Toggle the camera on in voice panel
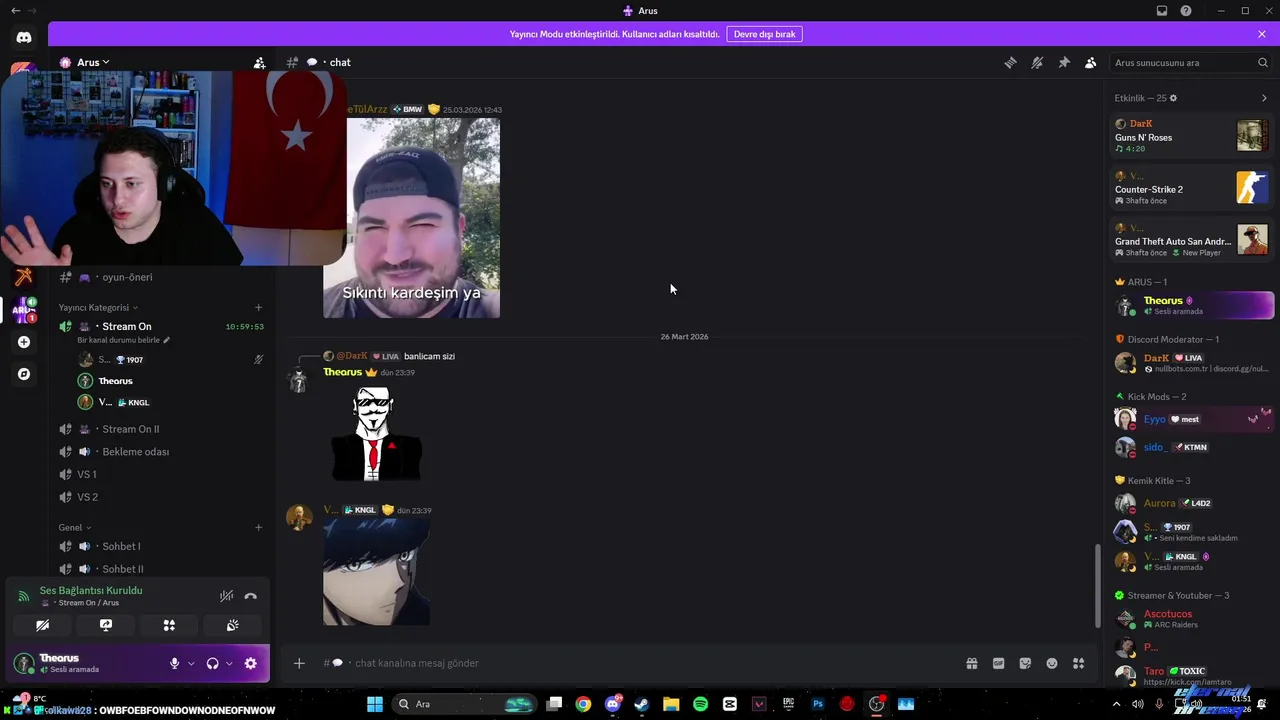The image size is (1280, 720). 42,625
